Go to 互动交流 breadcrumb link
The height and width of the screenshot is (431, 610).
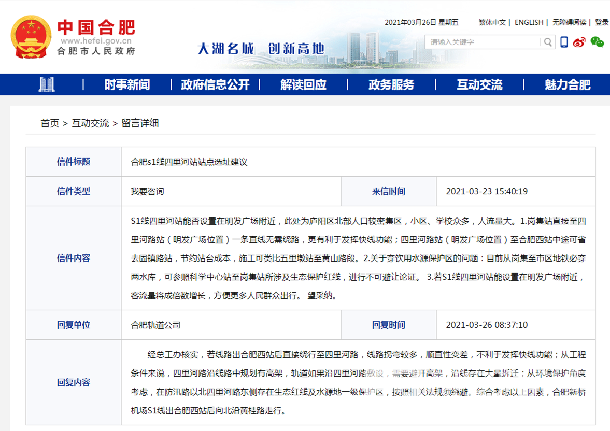click(x=91, y=123)
